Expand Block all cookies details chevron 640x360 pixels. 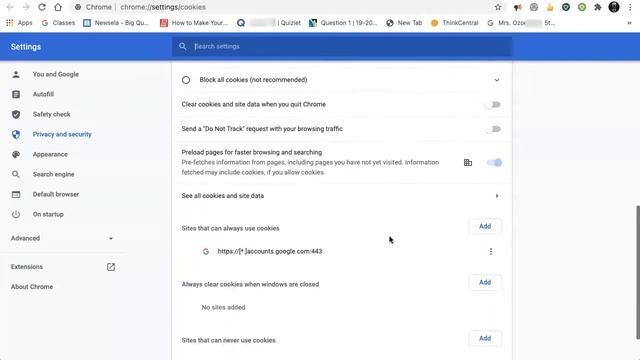(497, 80)
